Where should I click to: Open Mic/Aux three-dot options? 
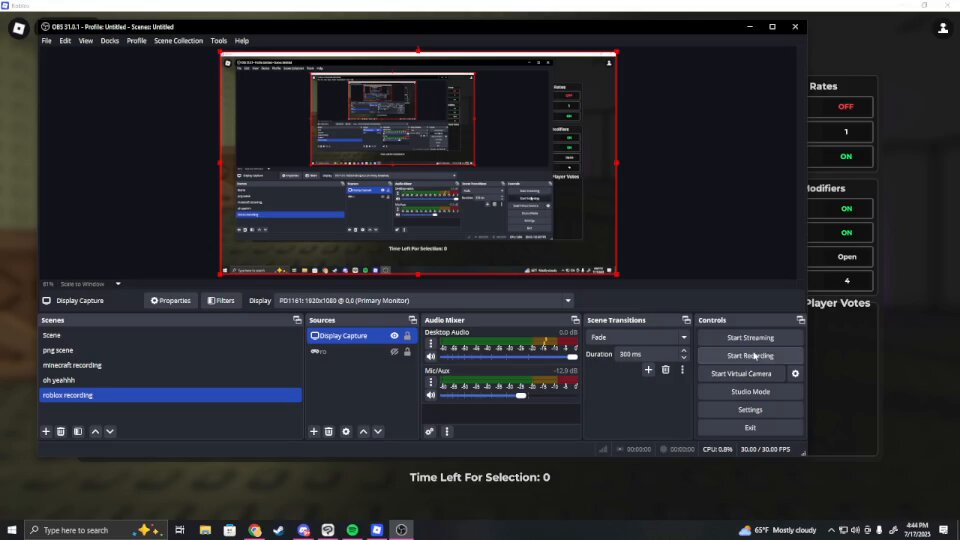(430, 382)
